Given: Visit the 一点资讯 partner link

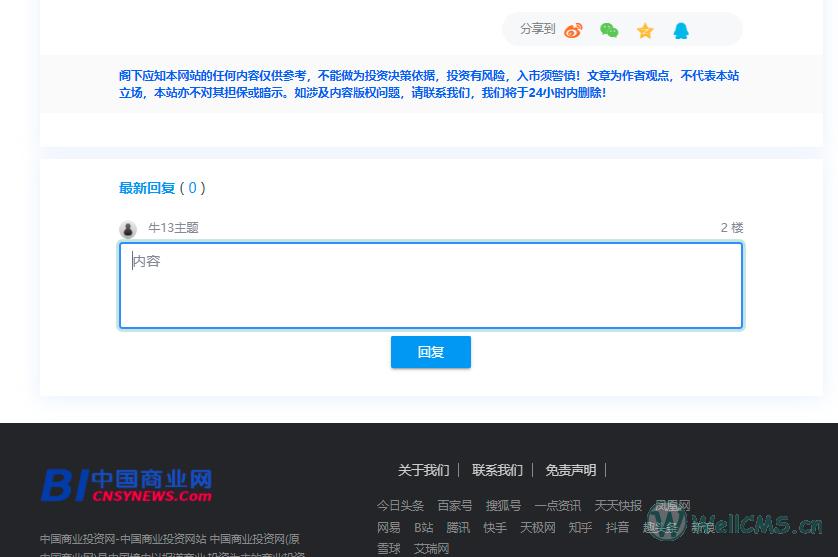Looking at the screenshot, I should (557, 506).
